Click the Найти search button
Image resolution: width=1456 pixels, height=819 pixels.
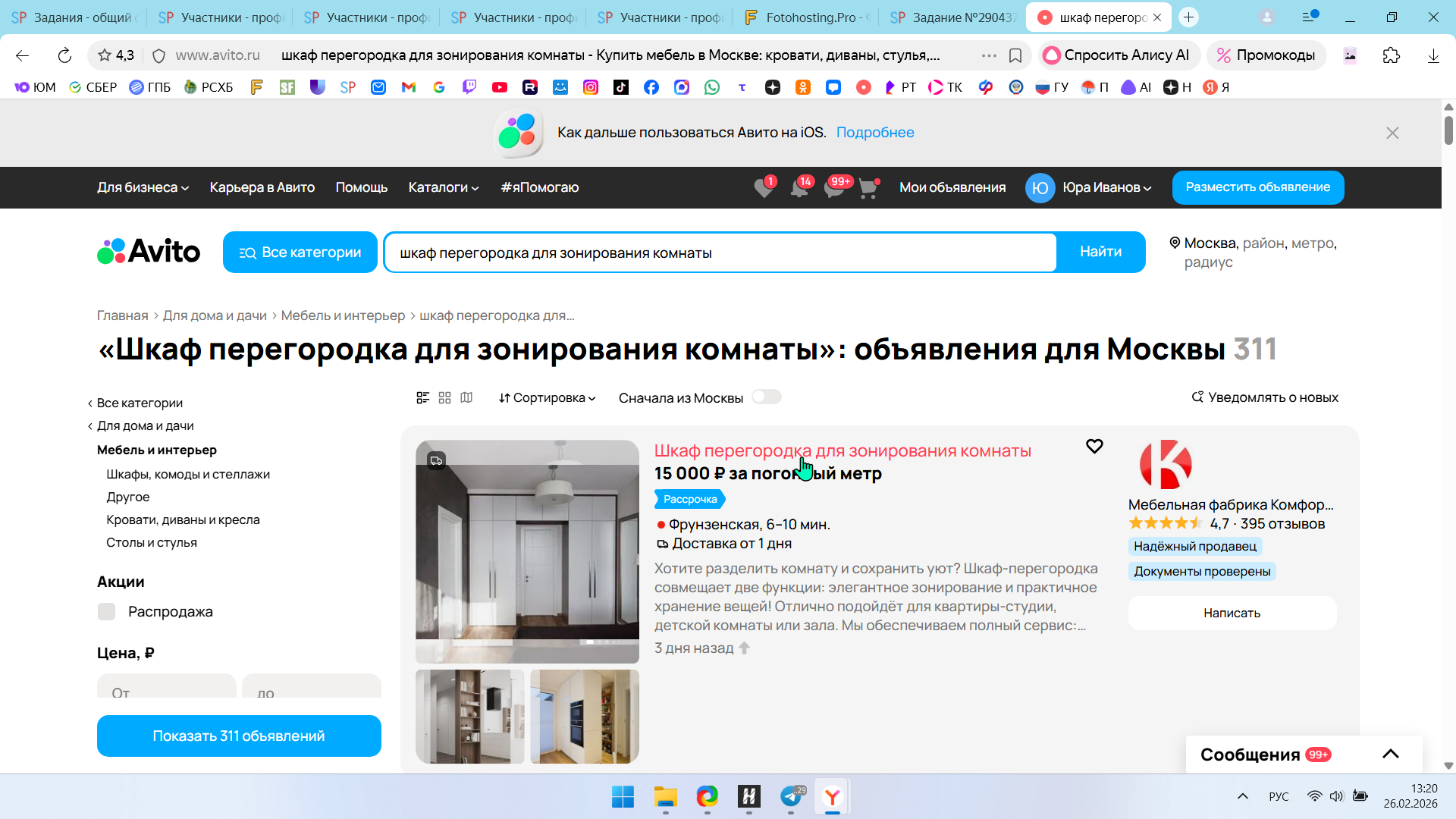click(1100, 252)
